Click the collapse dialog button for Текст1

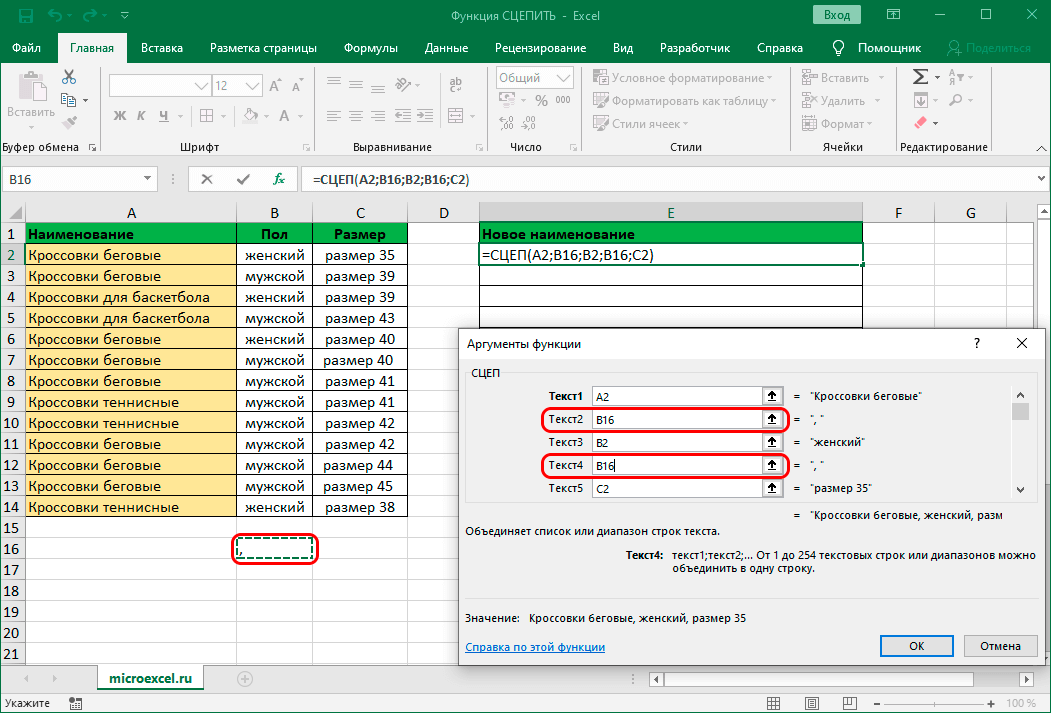click(x=772, y=396)
